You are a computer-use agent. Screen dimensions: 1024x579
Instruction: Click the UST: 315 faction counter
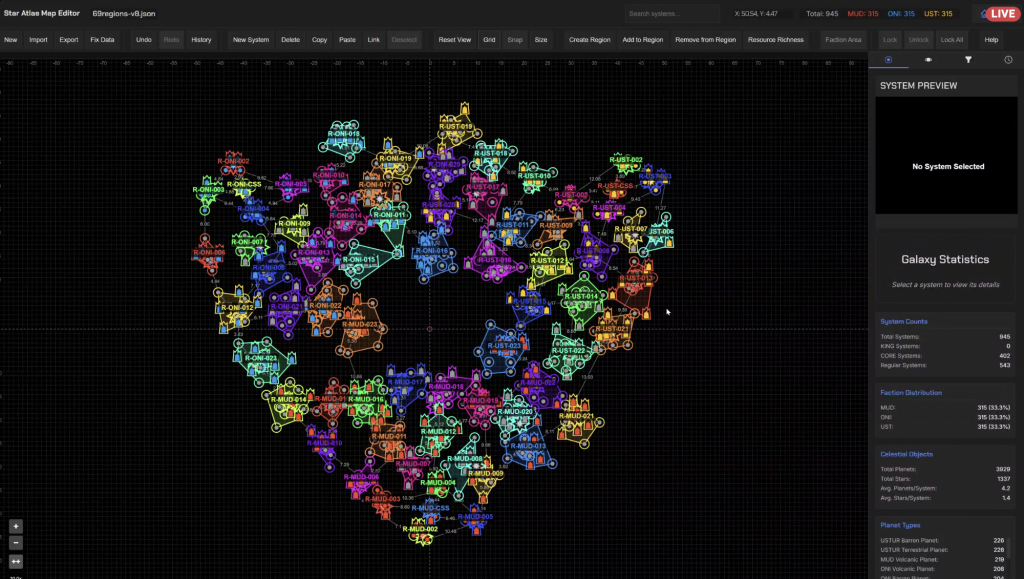click(938, 14)
